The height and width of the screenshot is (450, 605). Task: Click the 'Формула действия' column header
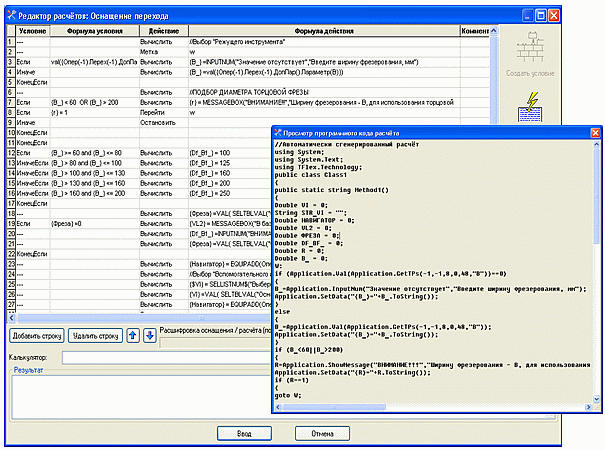click(x=324, y=31)
